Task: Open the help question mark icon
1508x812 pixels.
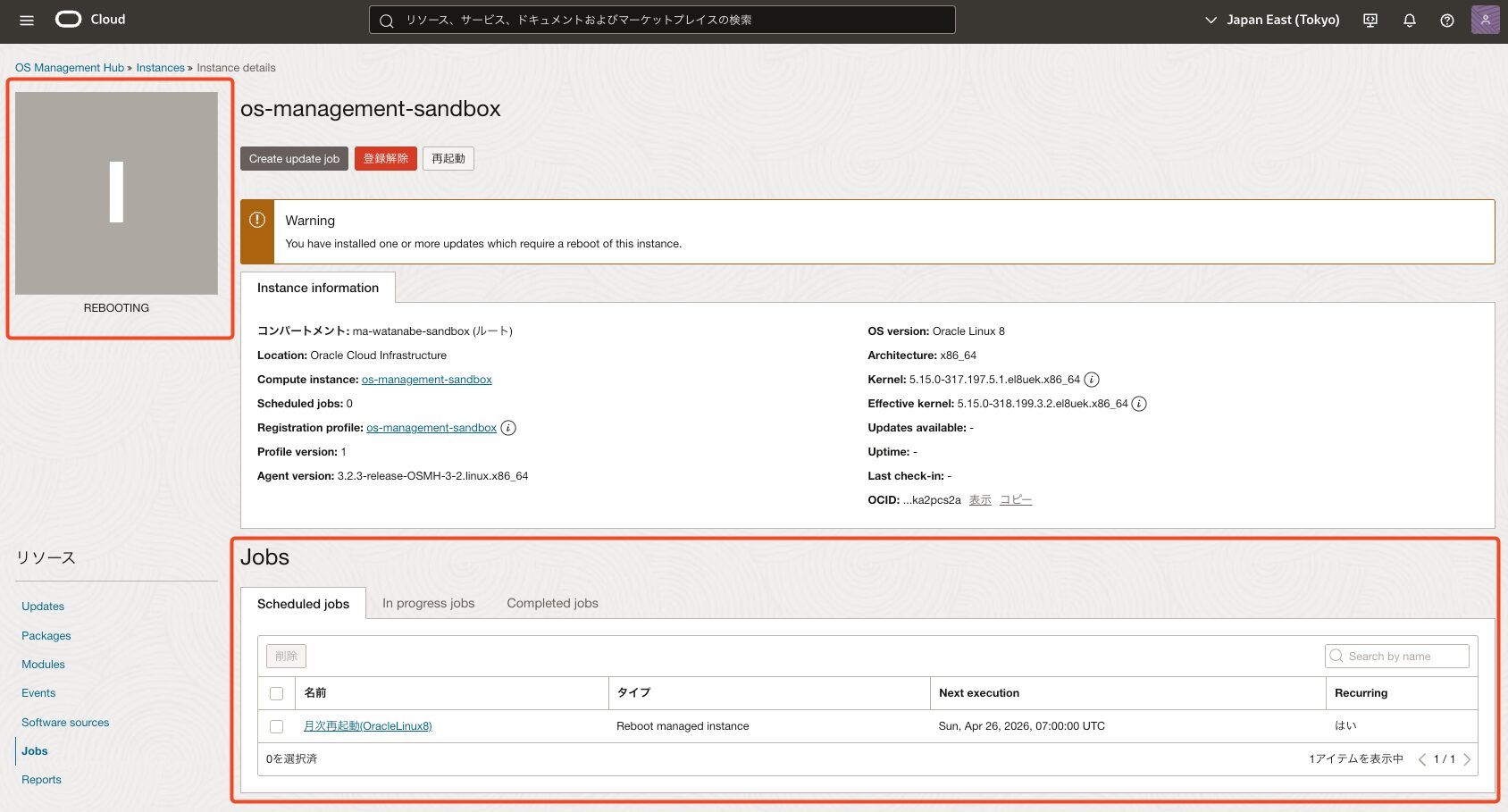Action: [1446, 21]
